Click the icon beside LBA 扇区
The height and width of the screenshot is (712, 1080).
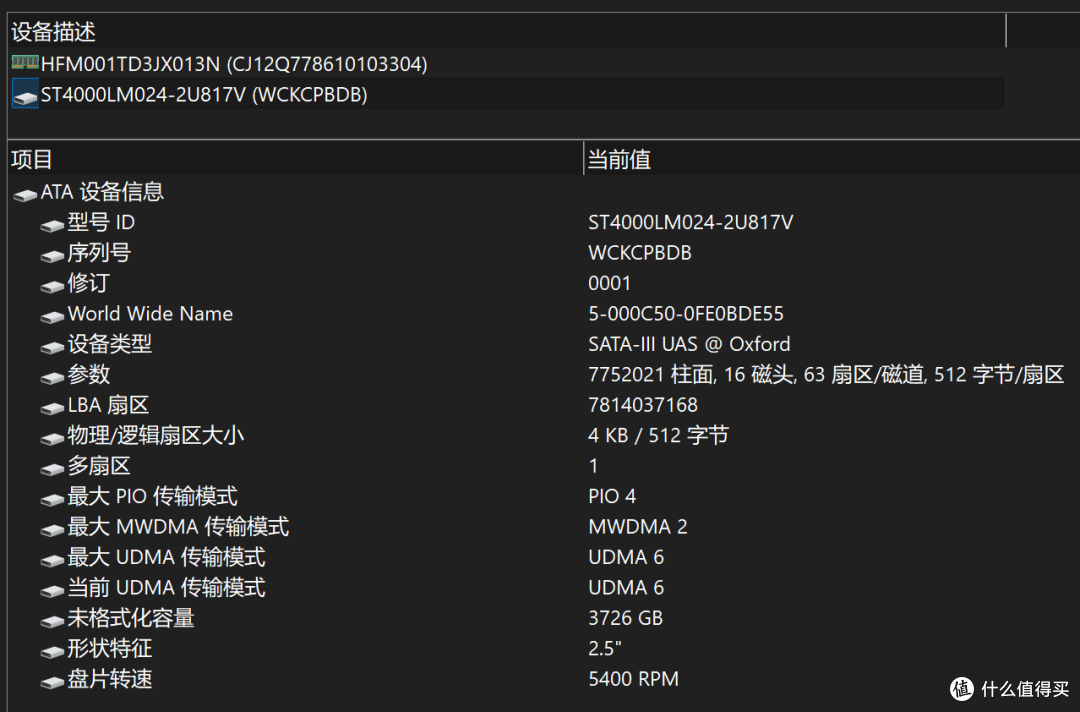[52, 408]
